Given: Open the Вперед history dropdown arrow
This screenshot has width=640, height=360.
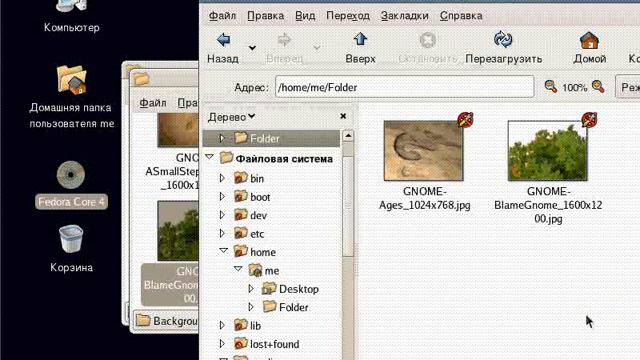Looking at the screenshot, I should pyautogui.click(x=317, y=48).
